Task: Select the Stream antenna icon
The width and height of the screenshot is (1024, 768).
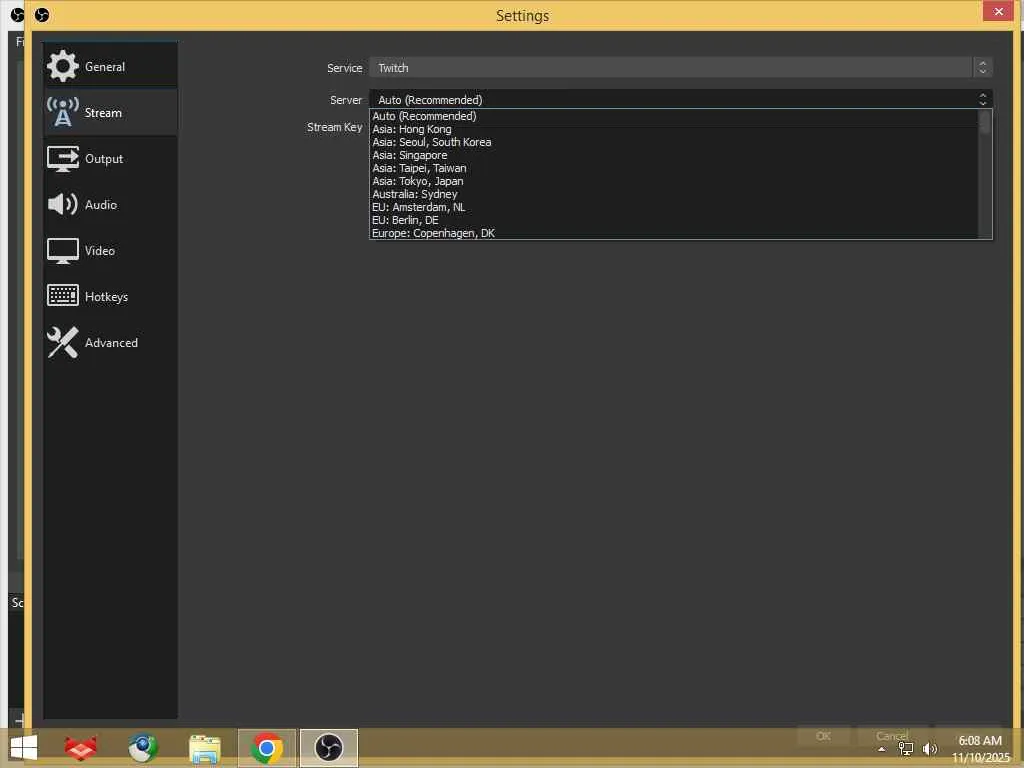Action: [x=63, y=112]
